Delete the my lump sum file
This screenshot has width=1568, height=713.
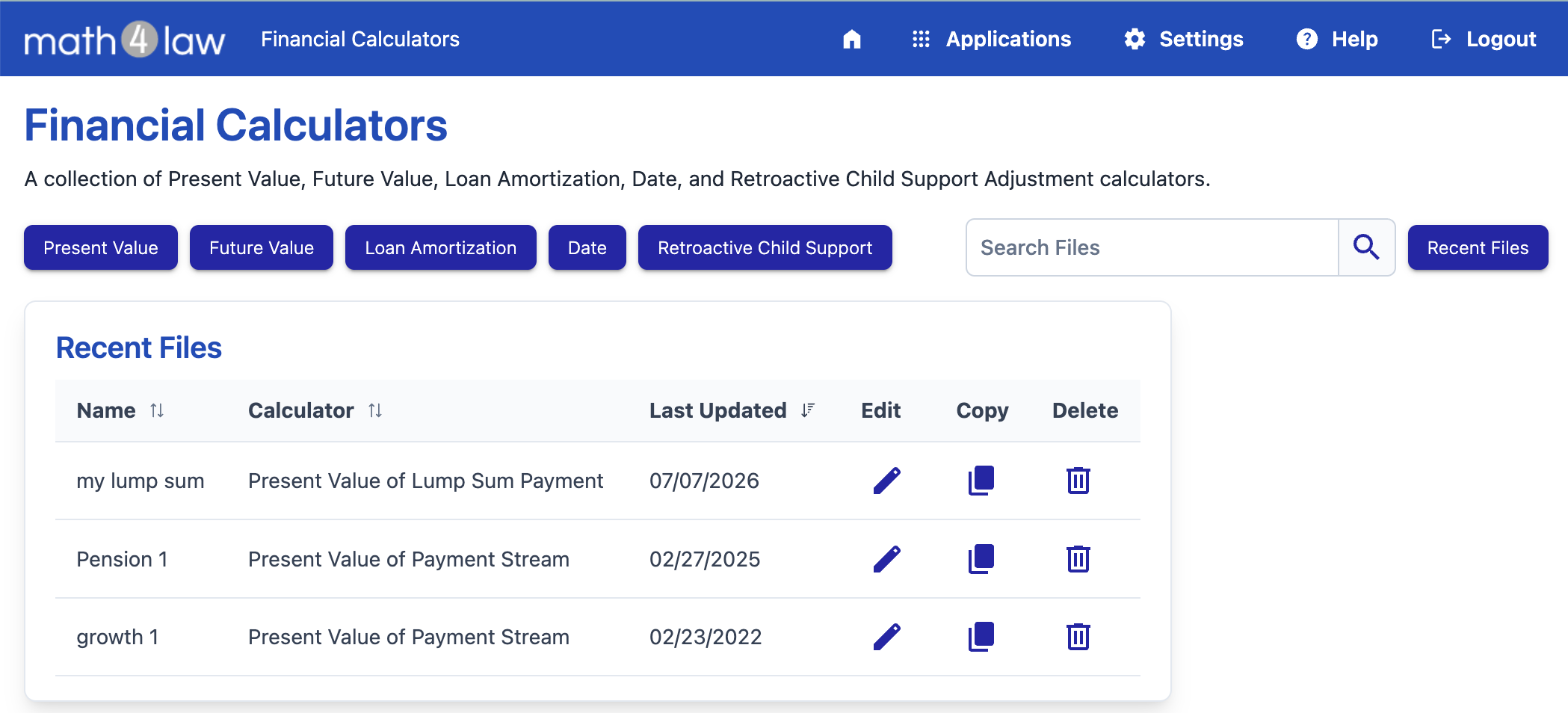(x=1078, y=481)
